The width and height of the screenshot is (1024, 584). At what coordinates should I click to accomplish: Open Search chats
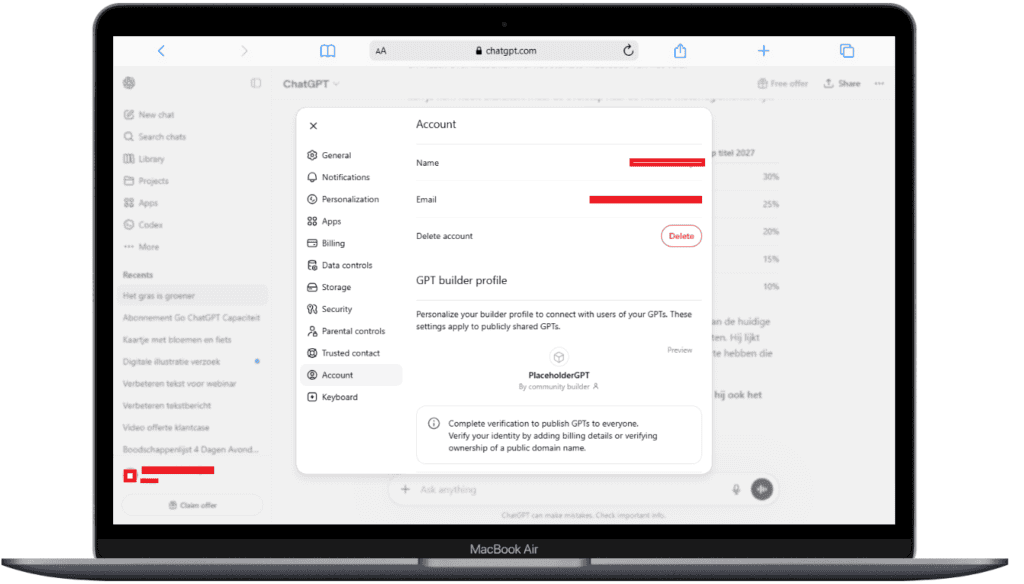pos(155,137)
